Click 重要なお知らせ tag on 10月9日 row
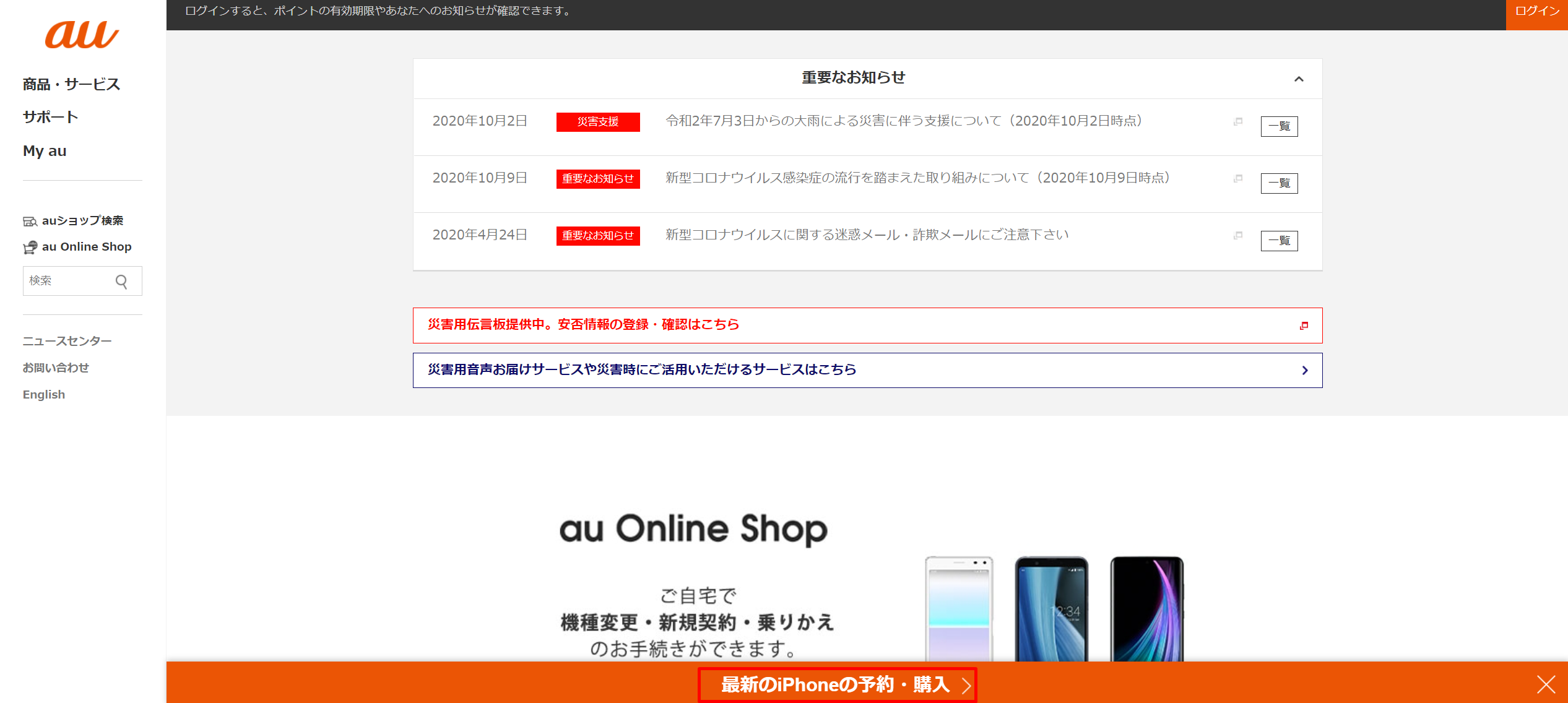This screenshot has width=1568, height=703. coord(598,179)
